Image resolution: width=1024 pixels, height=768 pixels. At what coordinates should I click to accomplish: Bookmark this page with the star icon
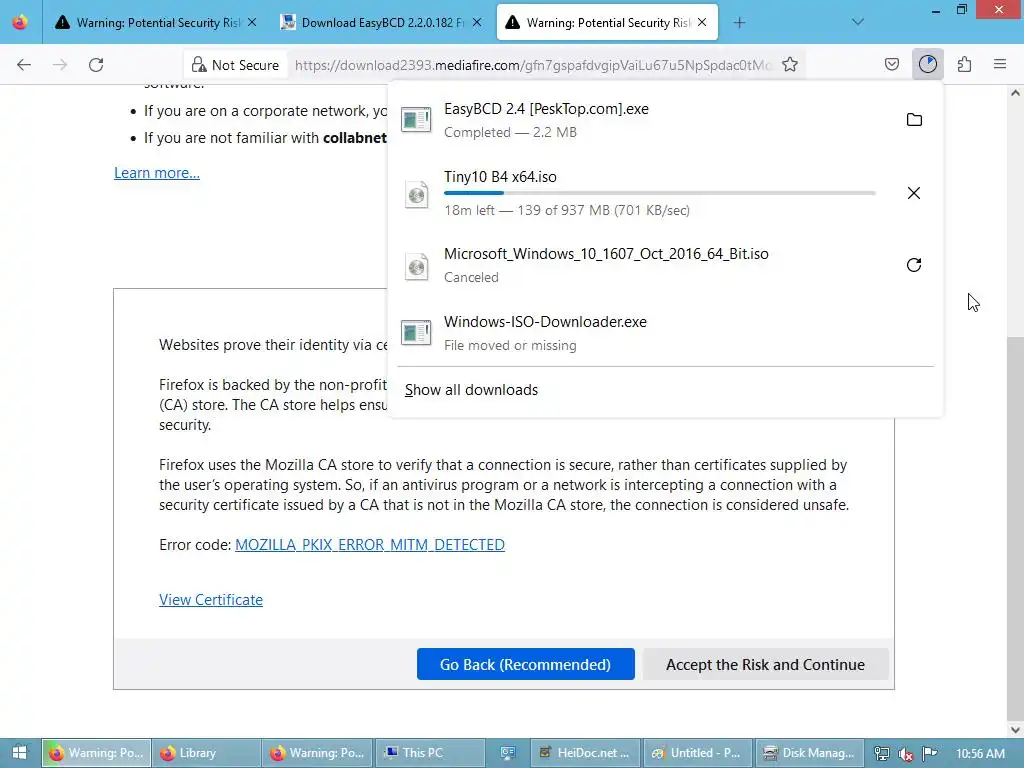[x=790, y=65]
